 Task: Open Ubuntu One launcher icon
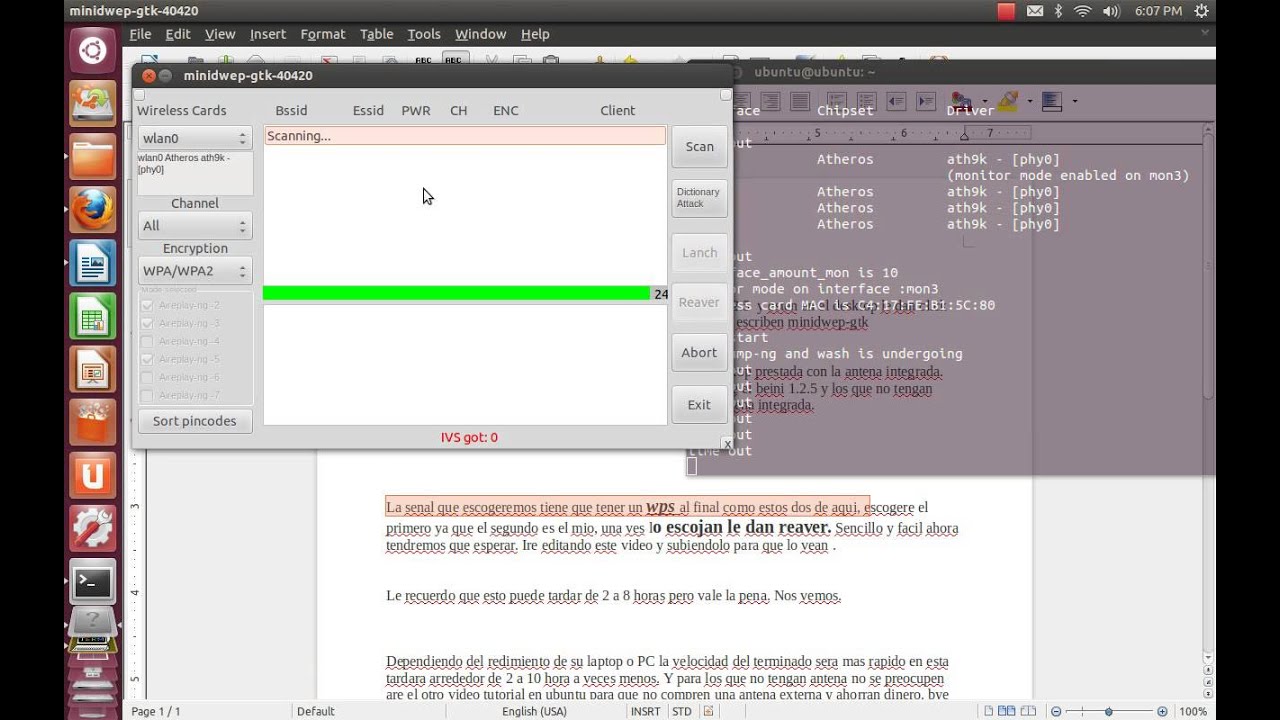tap(93, 476)
